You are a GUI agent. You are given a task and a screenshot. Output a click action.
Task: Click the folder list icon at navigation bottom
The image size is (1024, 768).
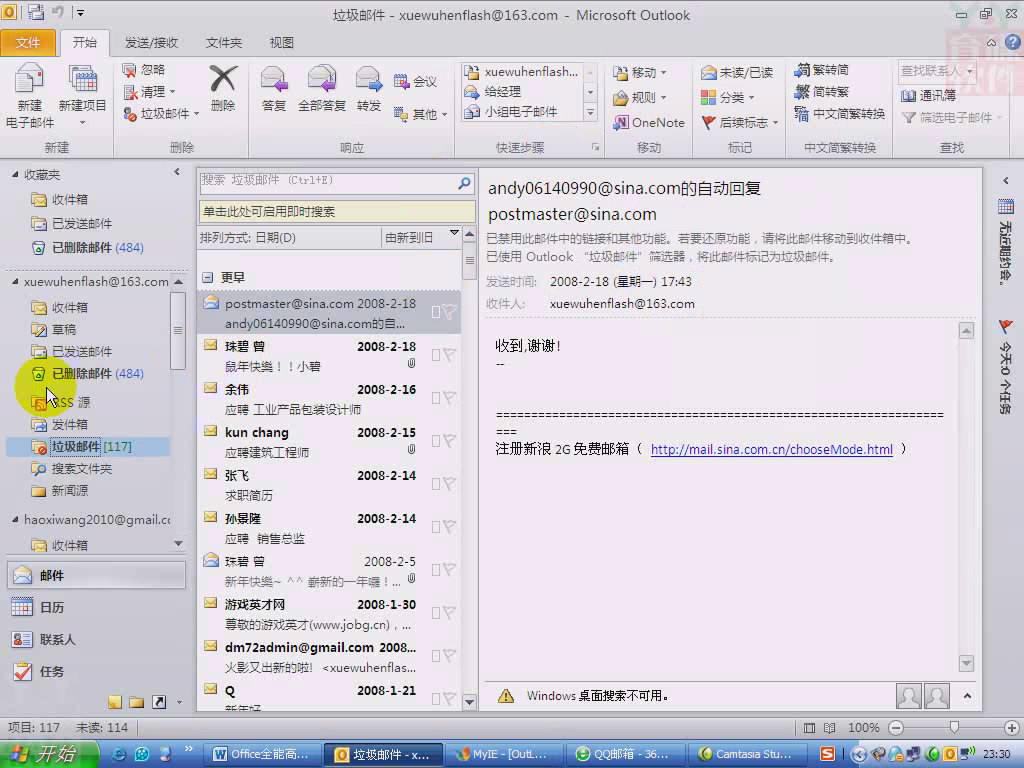click(x=136, y=702)
